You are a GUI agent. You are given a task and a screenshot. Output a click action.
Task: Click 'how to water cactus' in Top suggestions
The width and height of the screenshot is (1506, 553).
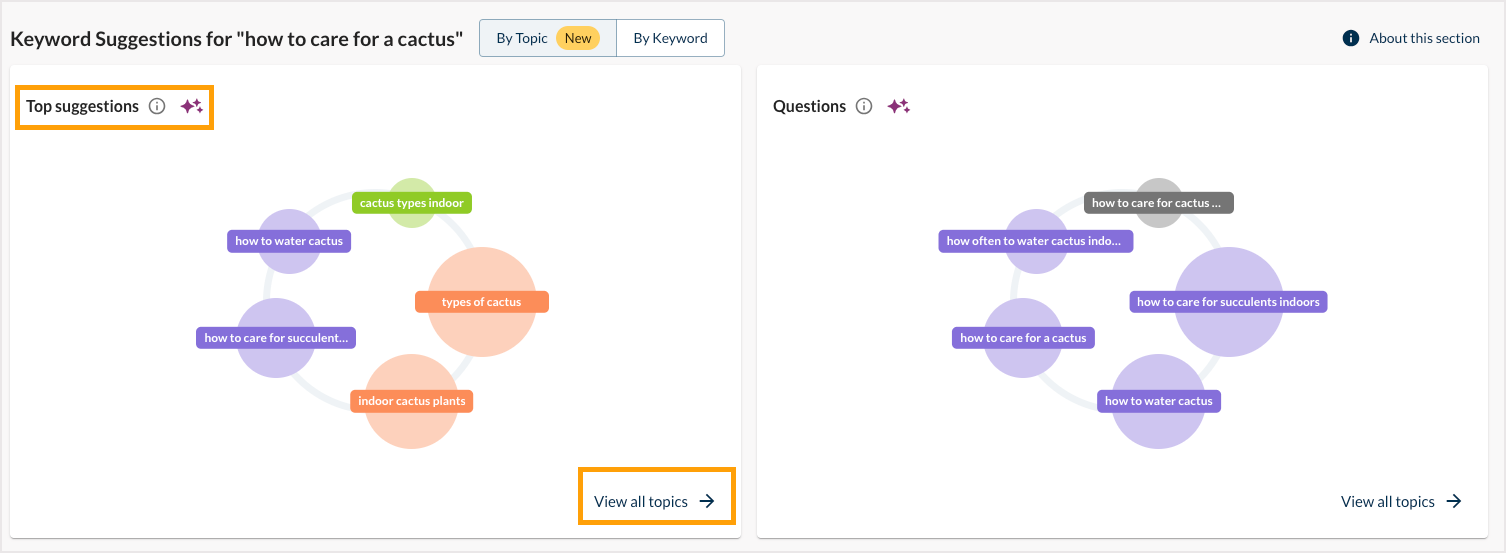pos(289,241)
